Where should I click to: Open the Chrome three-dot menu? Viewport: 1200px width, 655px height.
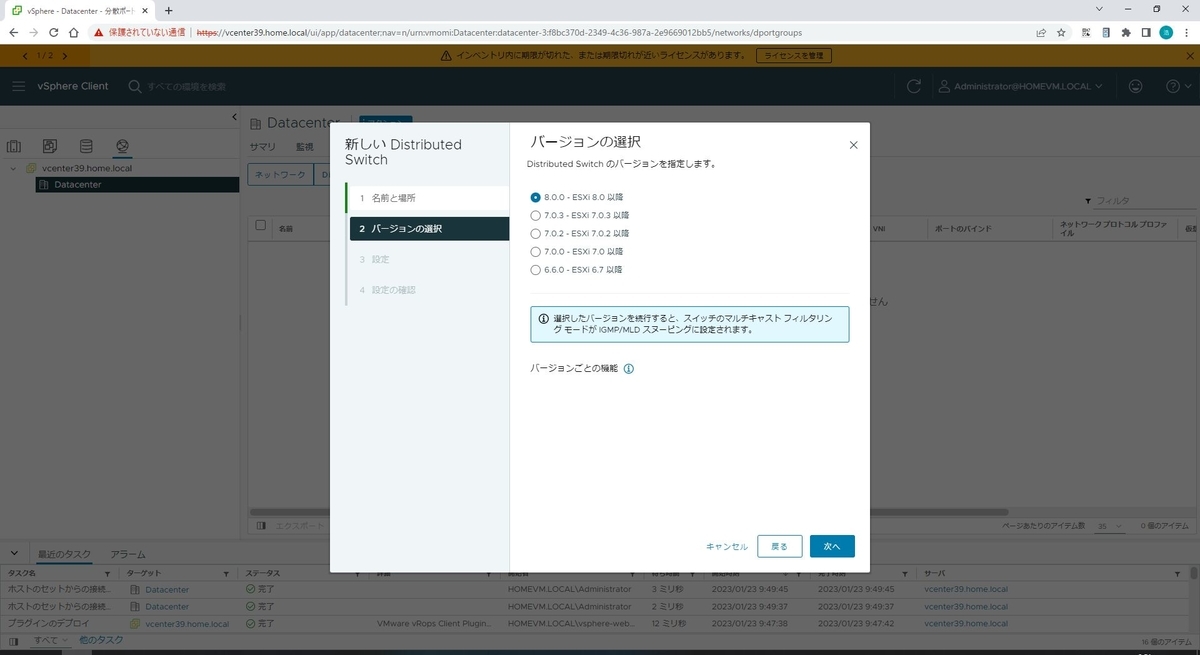1187,32
